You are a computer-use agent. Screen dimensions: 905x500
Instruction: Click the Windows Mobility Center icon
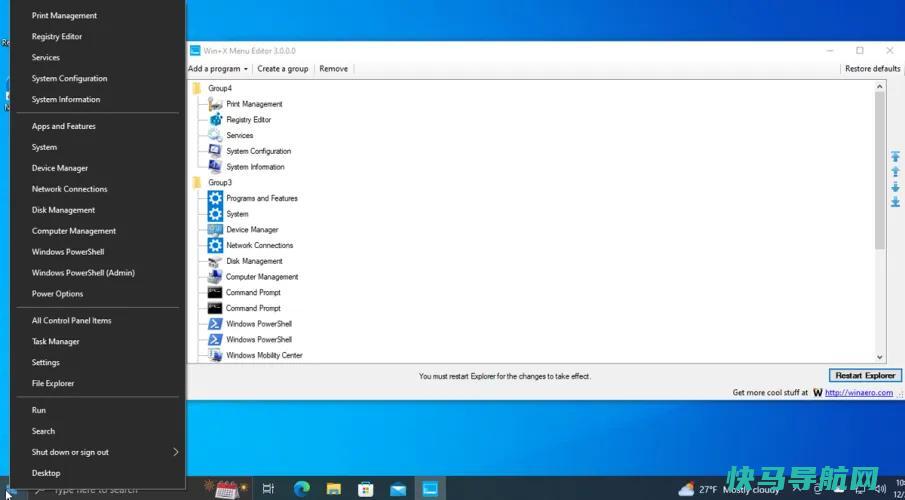click(215, 355)
